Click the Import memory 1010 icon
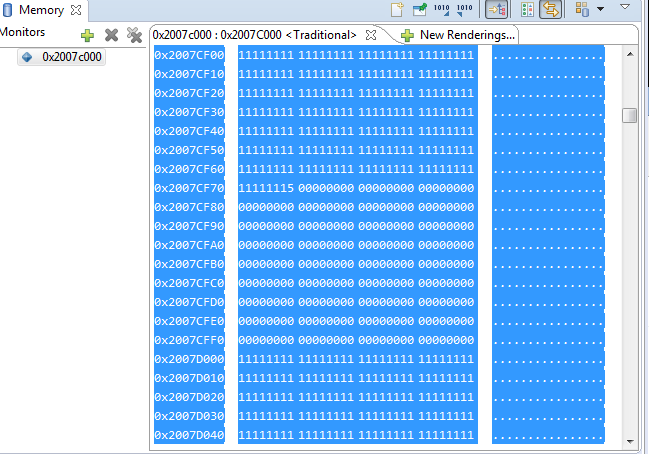 [442, 9]
